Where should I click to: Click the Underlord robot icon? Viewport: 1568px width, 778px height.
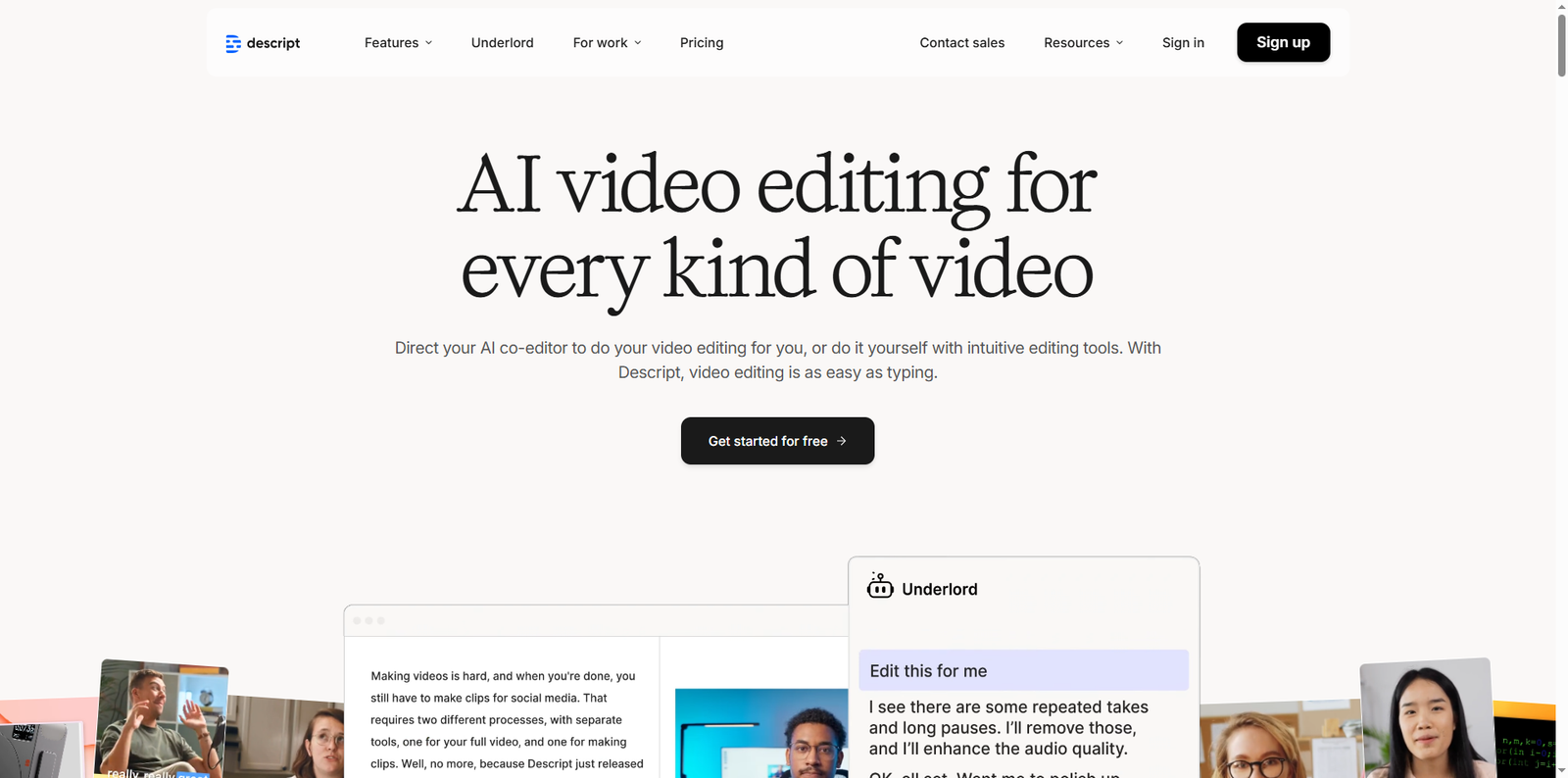pyautogui.click(x=880, y=586)
